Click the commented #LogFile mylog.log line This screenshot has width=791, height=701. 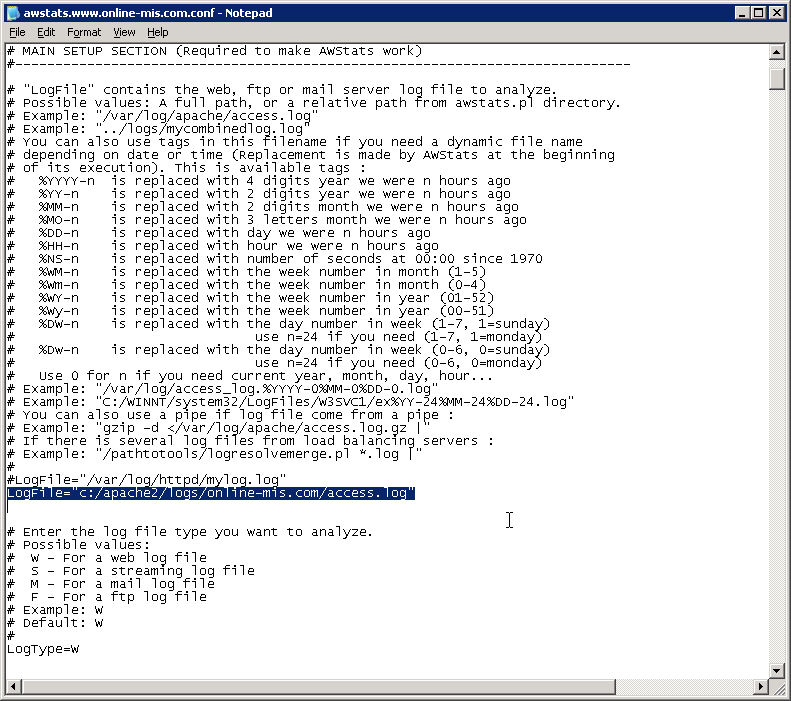(x=147, y=480)
